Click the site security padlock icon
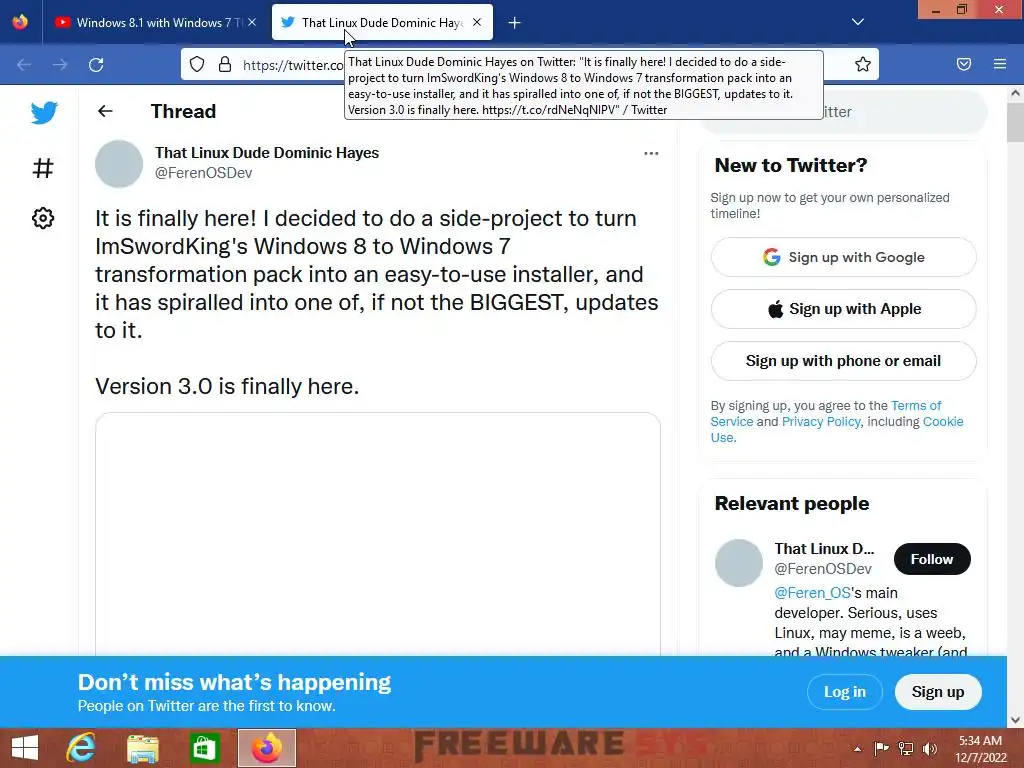This screenshot has width=1024, height=768. pos(225,64)
